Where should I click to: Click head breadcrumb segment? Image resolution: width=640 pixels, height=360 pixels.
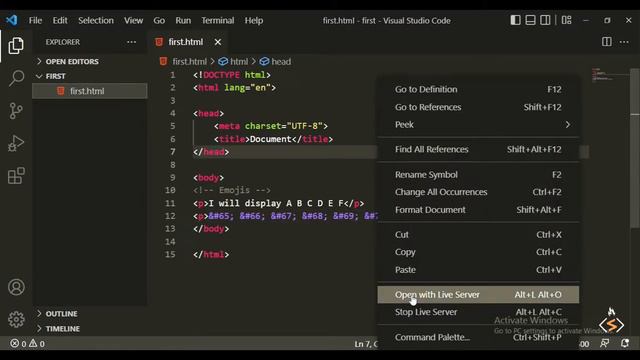point(281,62)
